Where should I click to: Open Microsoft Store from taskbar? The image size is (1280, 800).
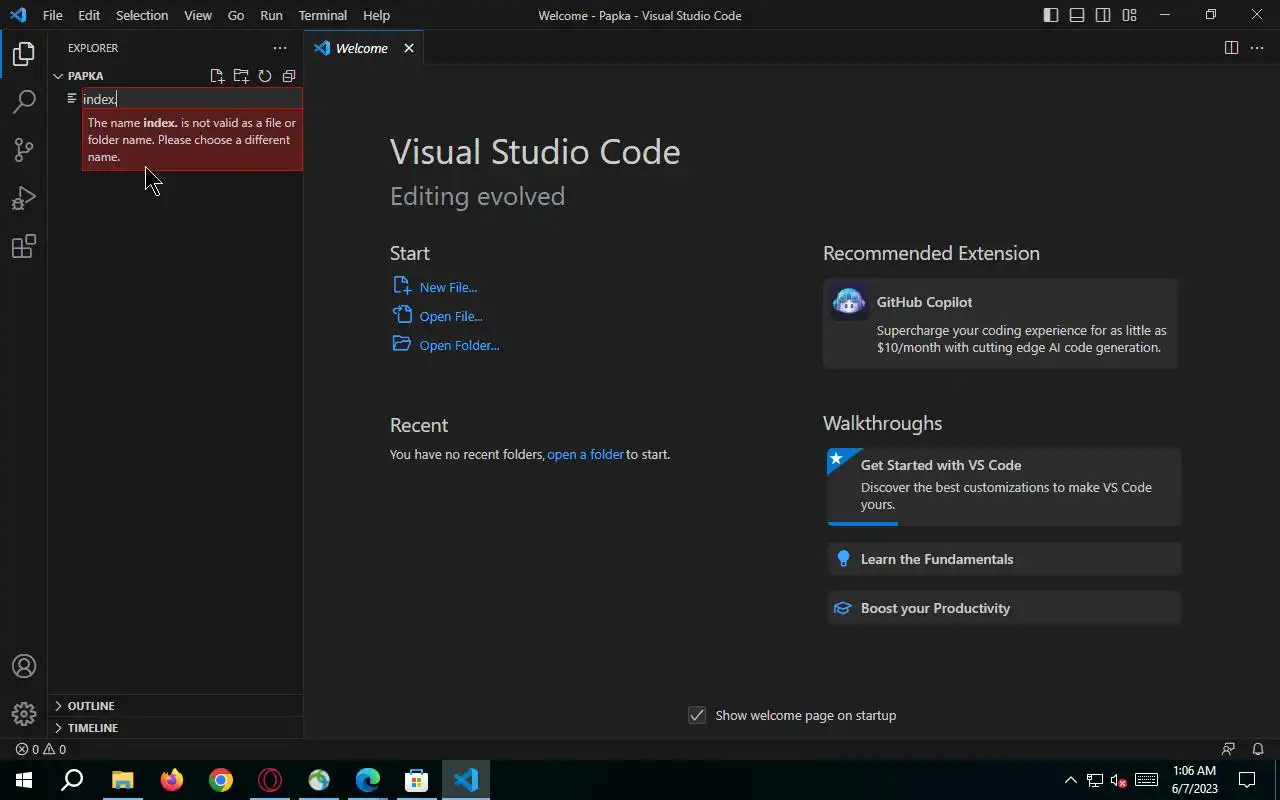pyautogui.click(x=417, y=780)
